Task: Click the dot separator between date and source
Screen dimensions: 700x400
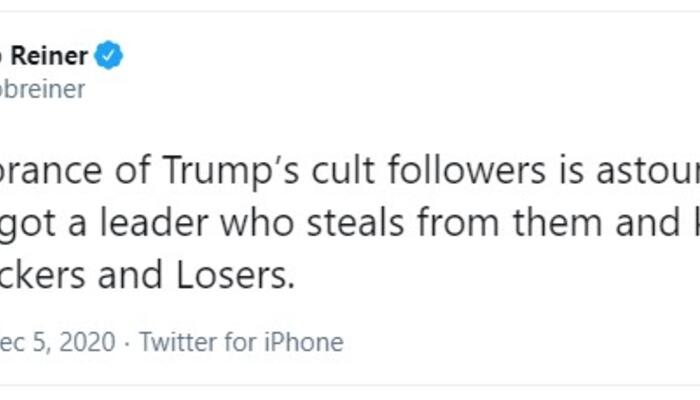Action: [x=127, y=343]
